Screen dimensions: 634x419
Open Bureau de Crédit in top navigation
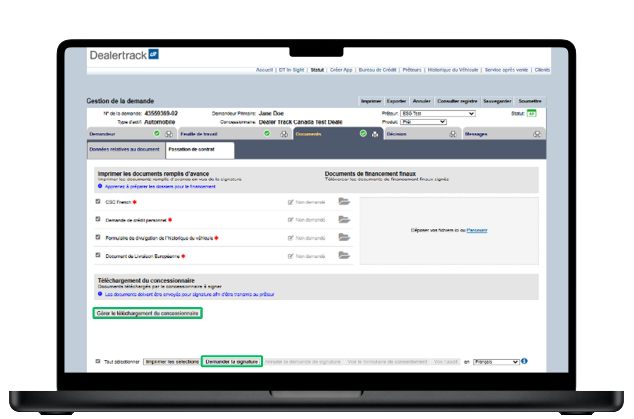[x=378, y=71]
